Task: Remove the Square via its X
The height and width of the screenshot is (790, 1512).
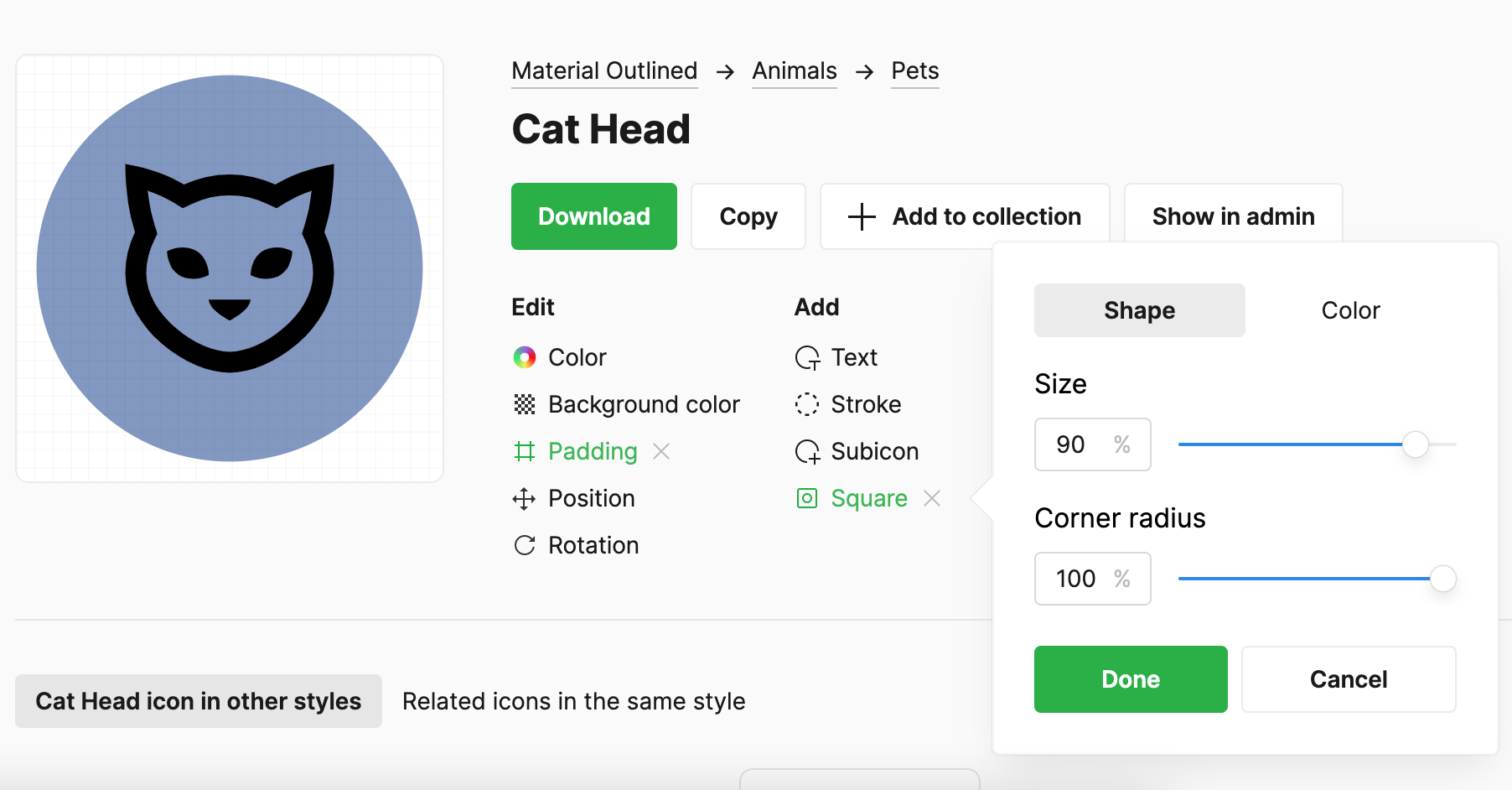Action: tap(932, 498)
